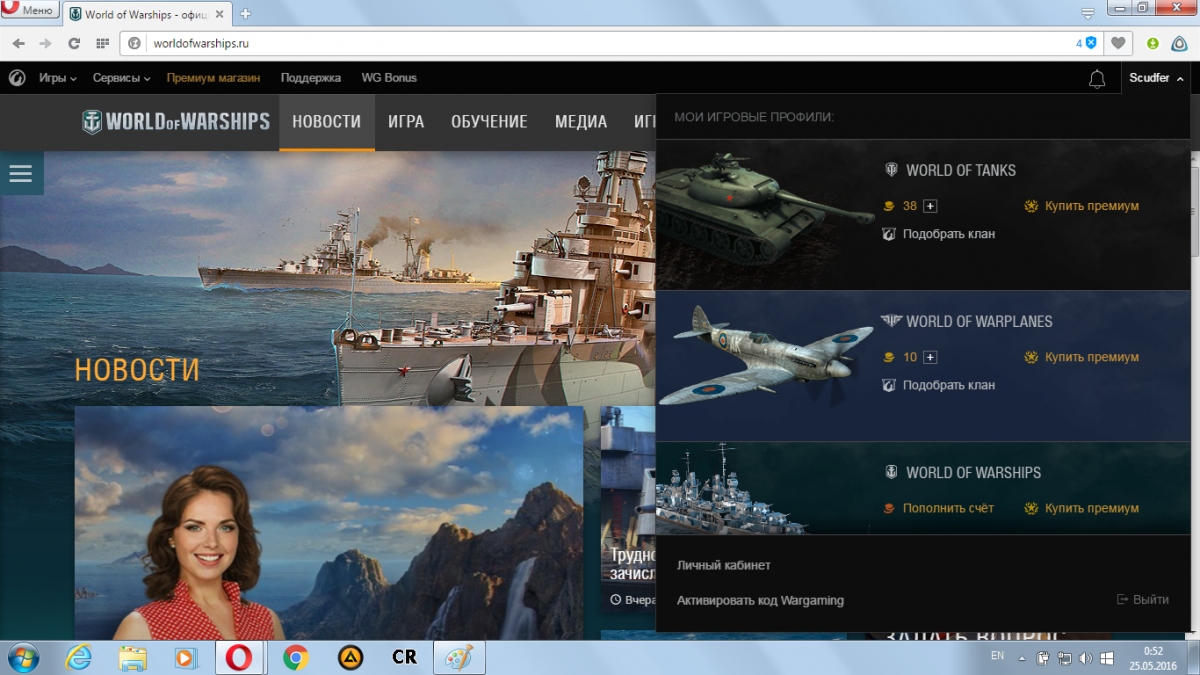Open the yellow triangle app in taskbar

point(350,657)
